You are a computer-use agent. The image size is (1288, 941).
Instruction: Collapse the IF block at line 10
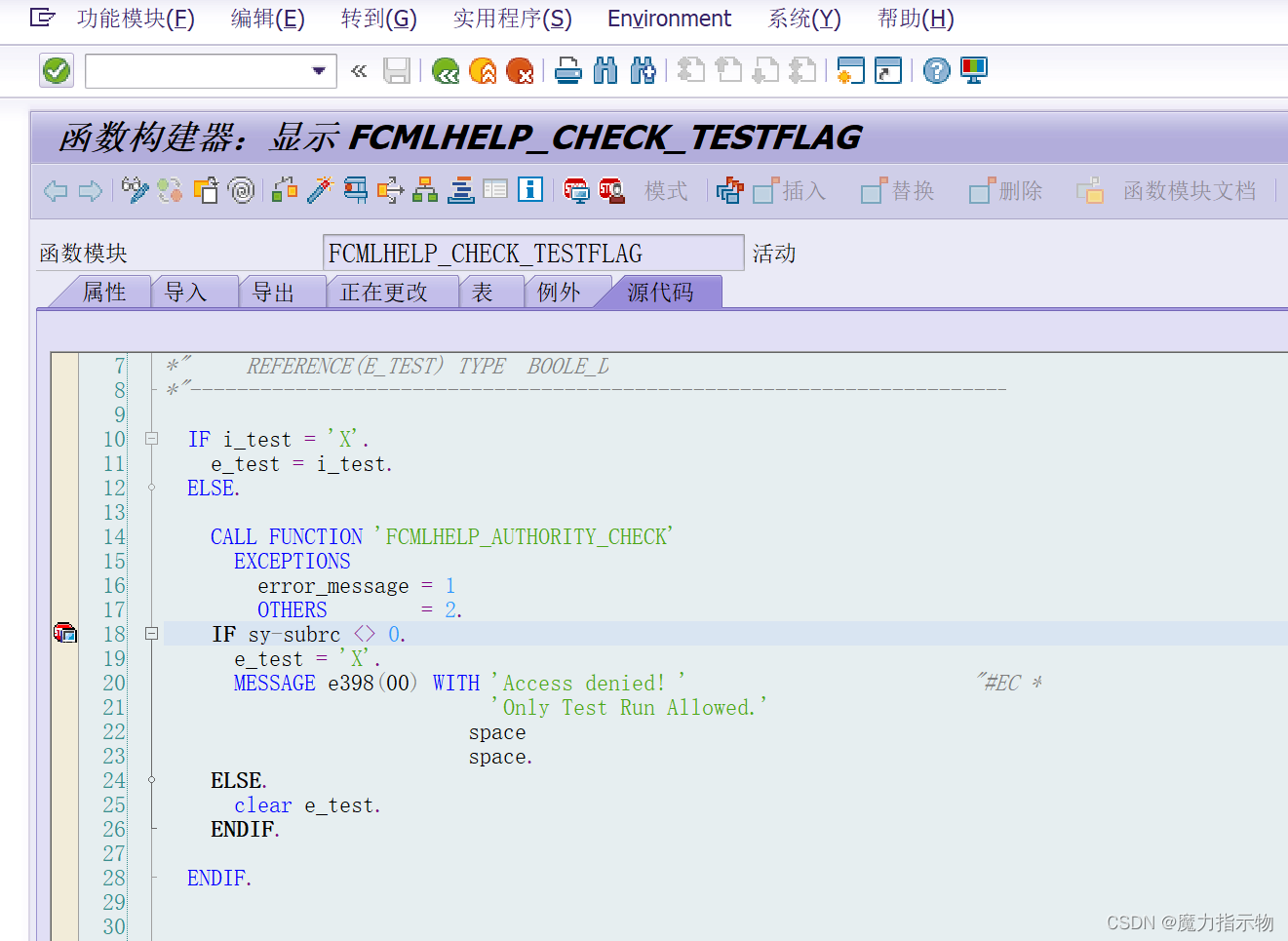coord(151,439)
